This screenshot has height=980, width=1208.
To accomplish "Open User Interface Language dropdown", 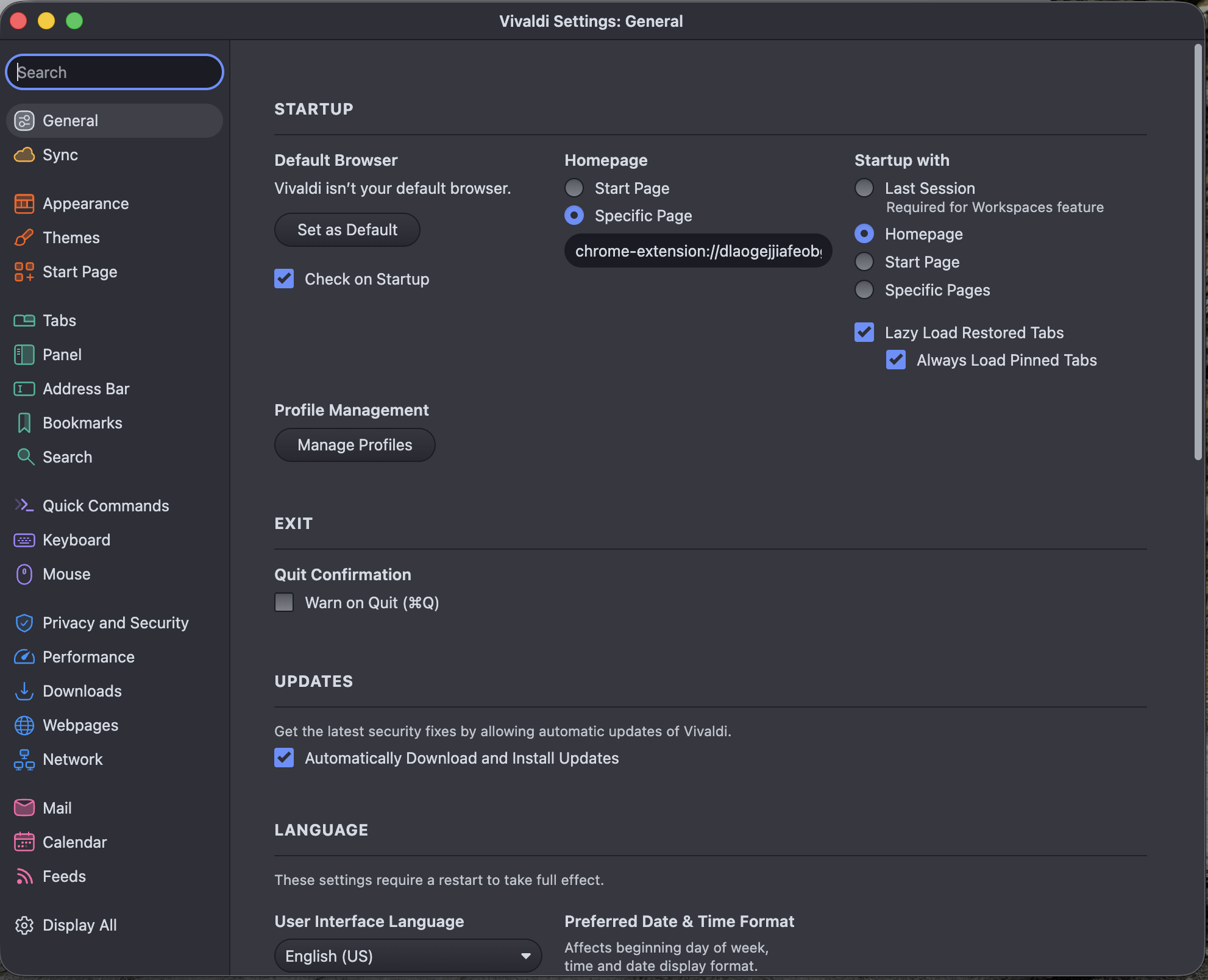I will [407, 956].
